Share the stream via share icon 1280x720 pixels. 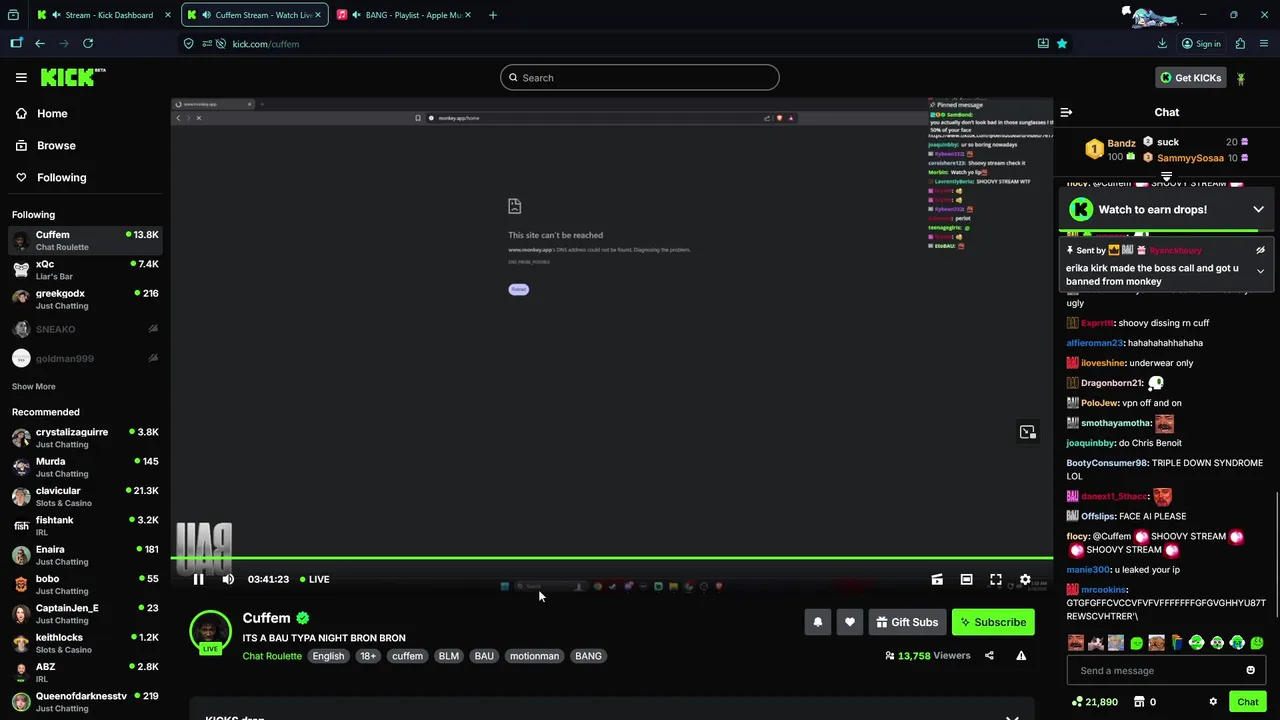[989, 656]
